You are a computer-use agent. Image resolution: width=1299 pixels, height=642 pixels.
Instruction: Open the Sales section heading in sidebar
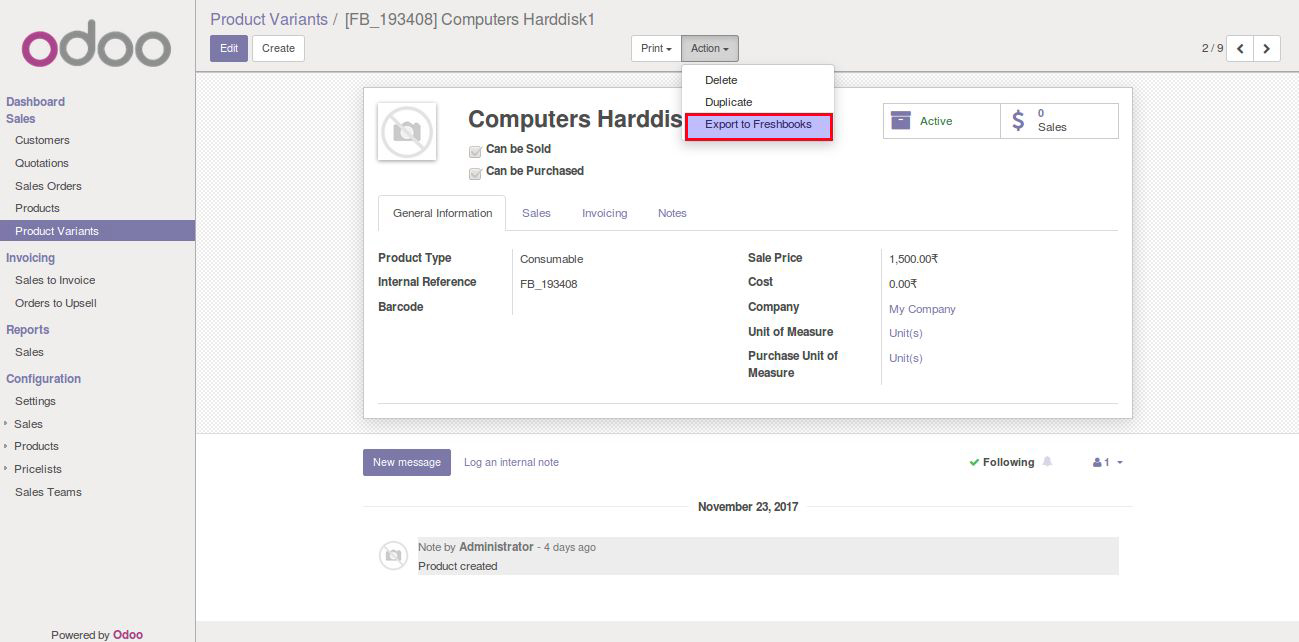(x=21, y=119)
